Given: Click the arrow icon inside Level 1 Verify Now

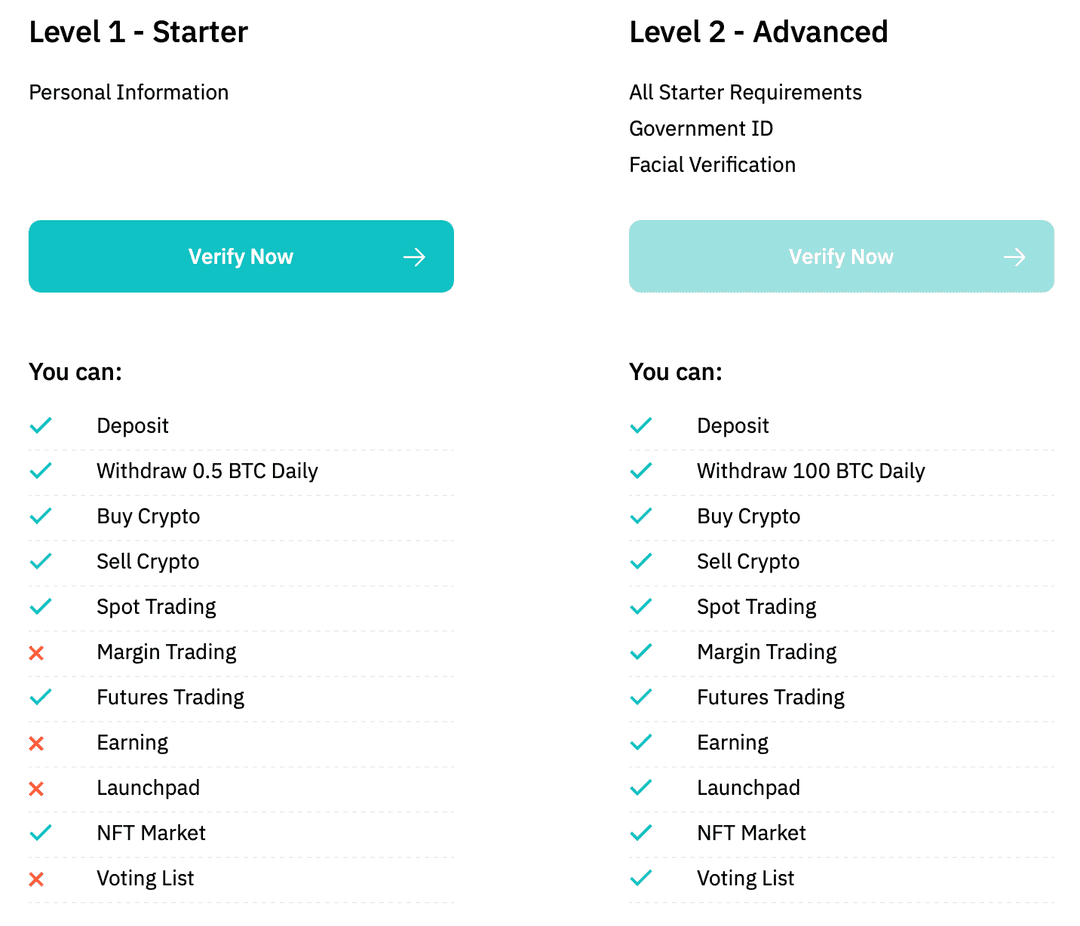Looking at the screenshot, I should click(414, 256).
